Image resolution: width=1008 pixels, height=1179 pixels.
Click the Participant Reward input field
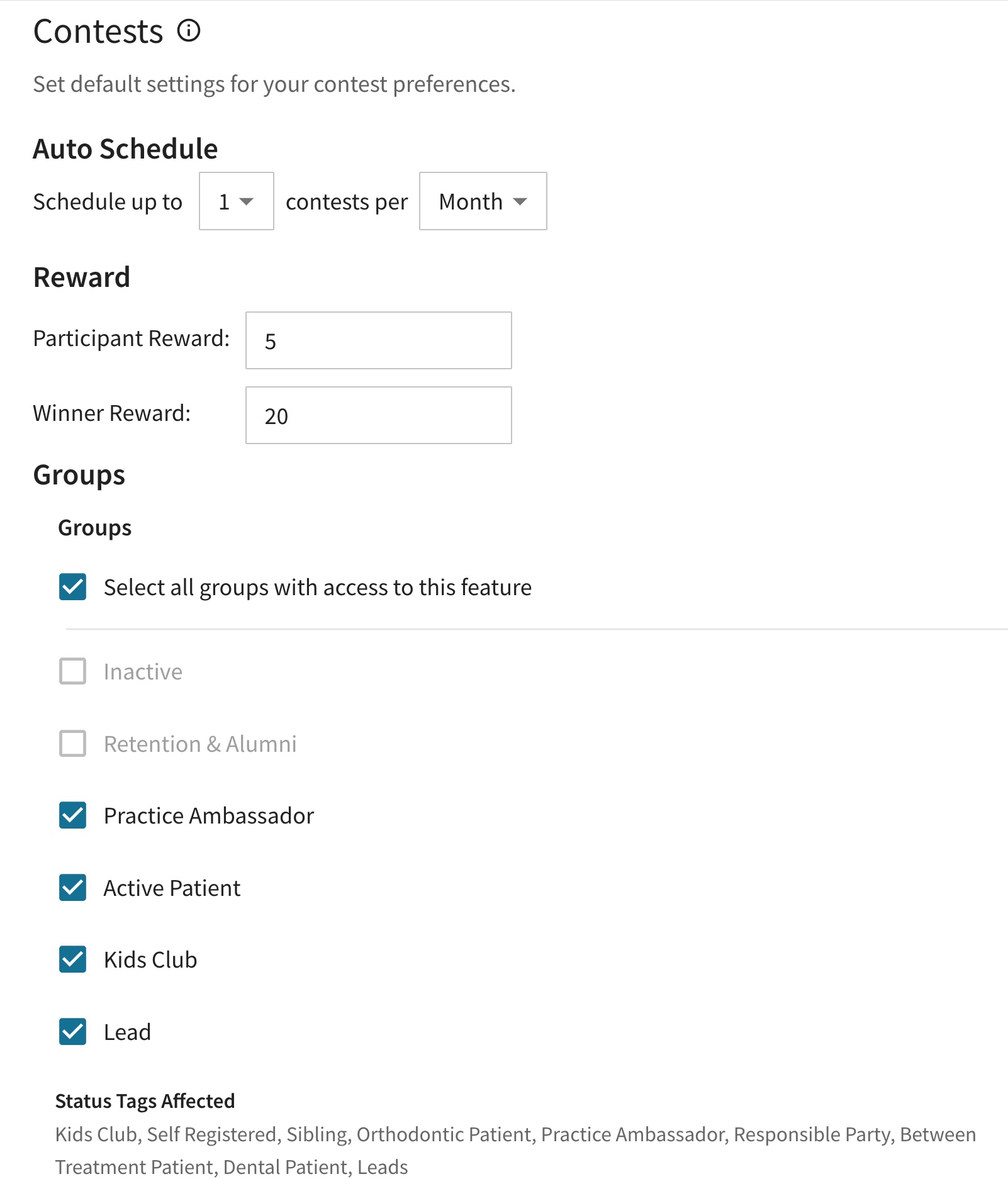[x=379, y=340]
